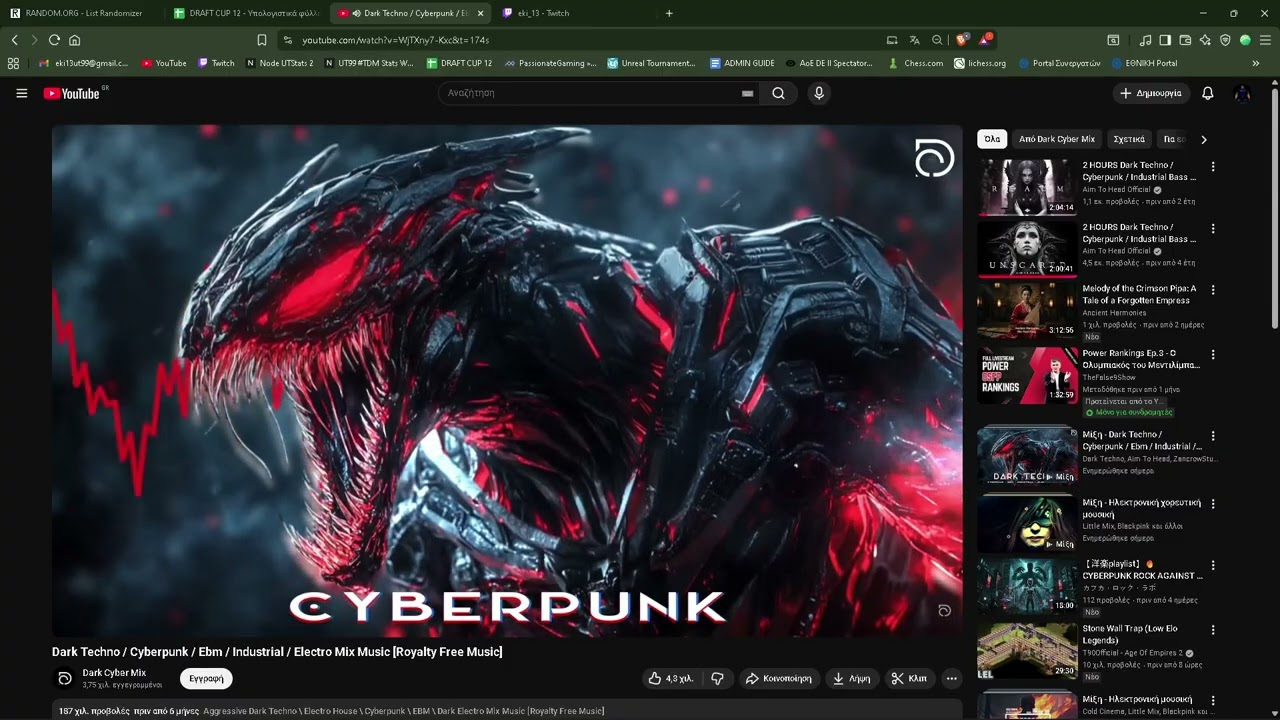Dislike the video with thumbs-down
The image size is (1280, 720).
click(717, 678)
